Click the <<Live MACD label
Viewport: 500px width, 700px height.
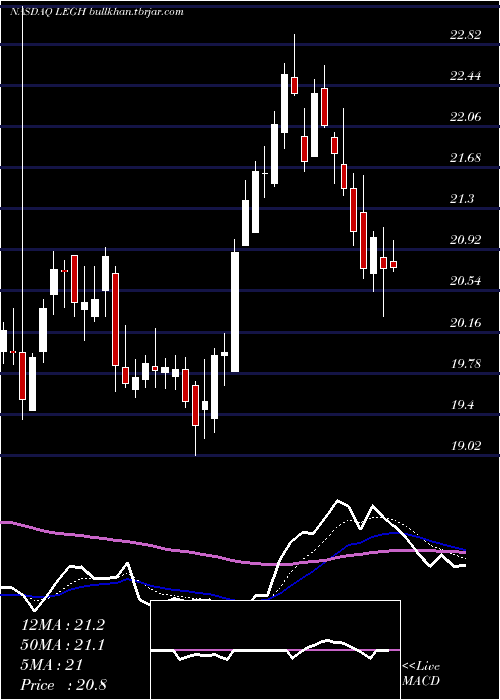pos(421,674)
